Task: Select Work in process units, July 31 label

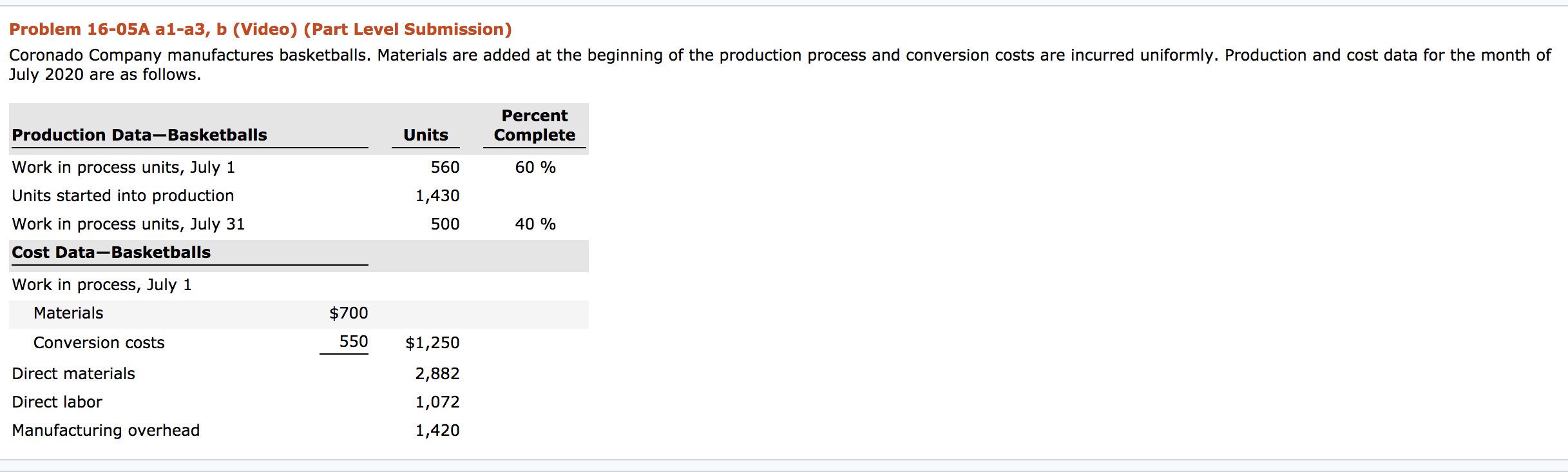Action: point(128,224)
